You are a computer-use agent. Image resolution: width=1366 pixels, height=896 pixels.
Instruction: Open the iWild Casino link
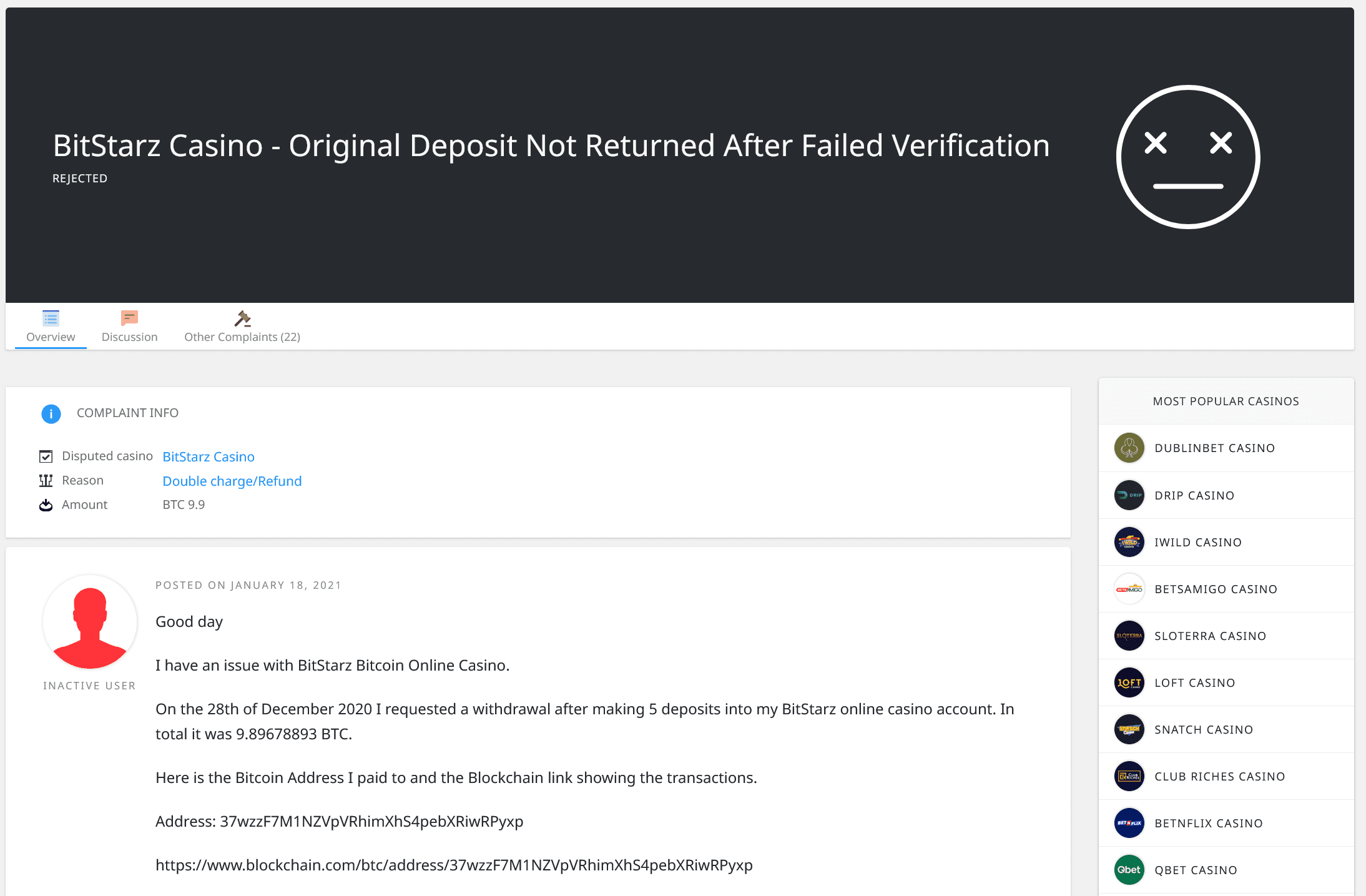pos(1198,543)
